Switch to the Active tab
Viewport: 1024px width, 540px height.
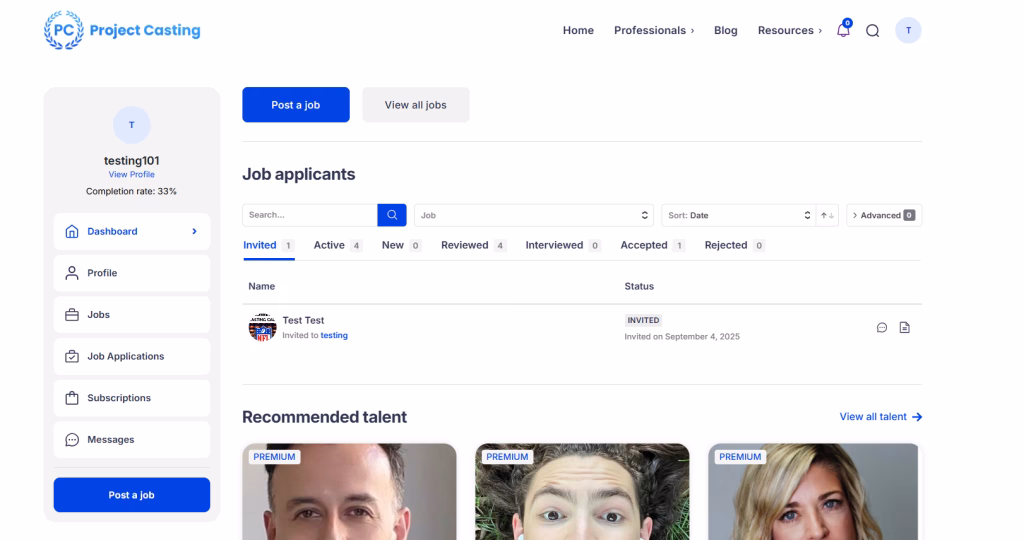pos(338,246)
